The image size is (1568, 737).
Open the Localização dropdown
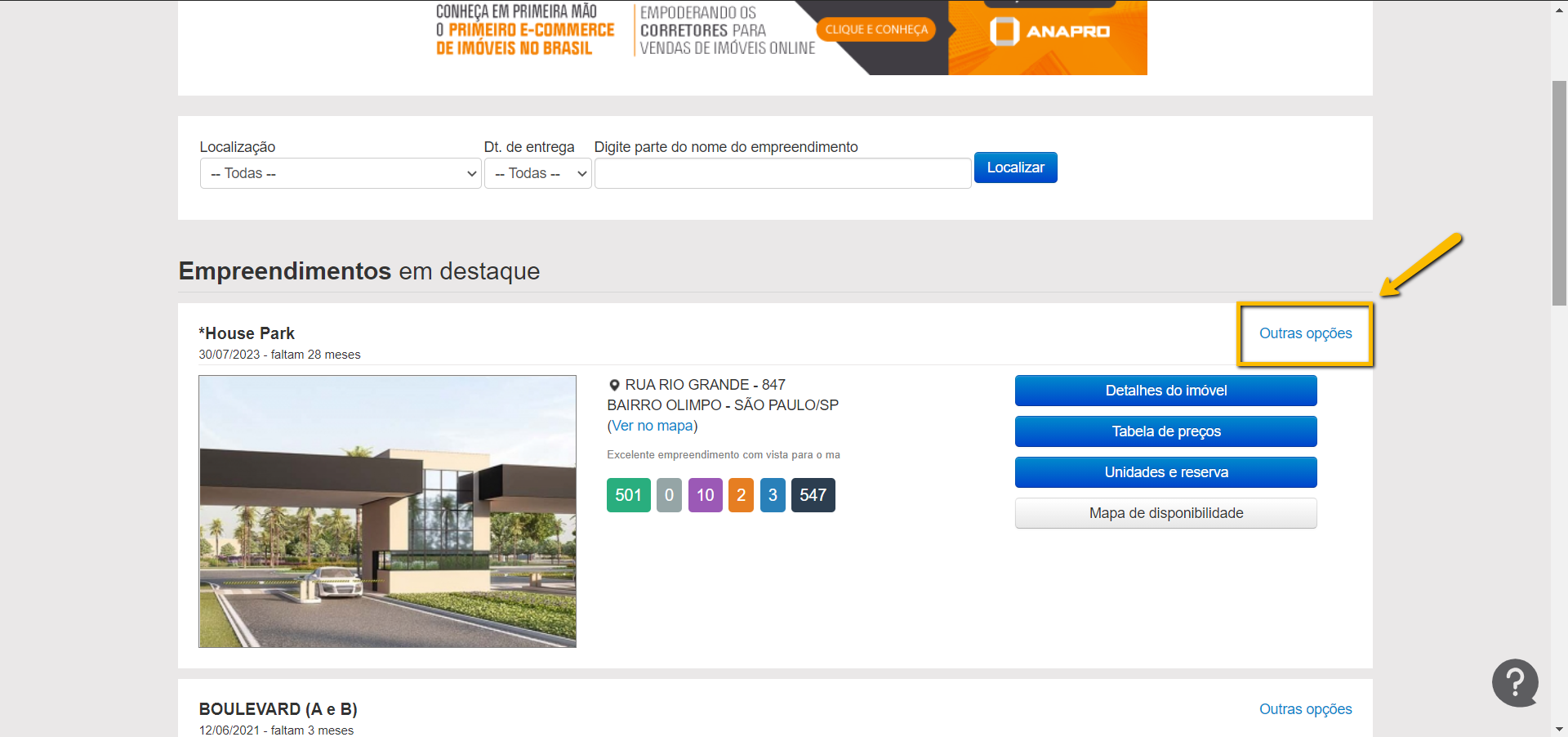341,173
